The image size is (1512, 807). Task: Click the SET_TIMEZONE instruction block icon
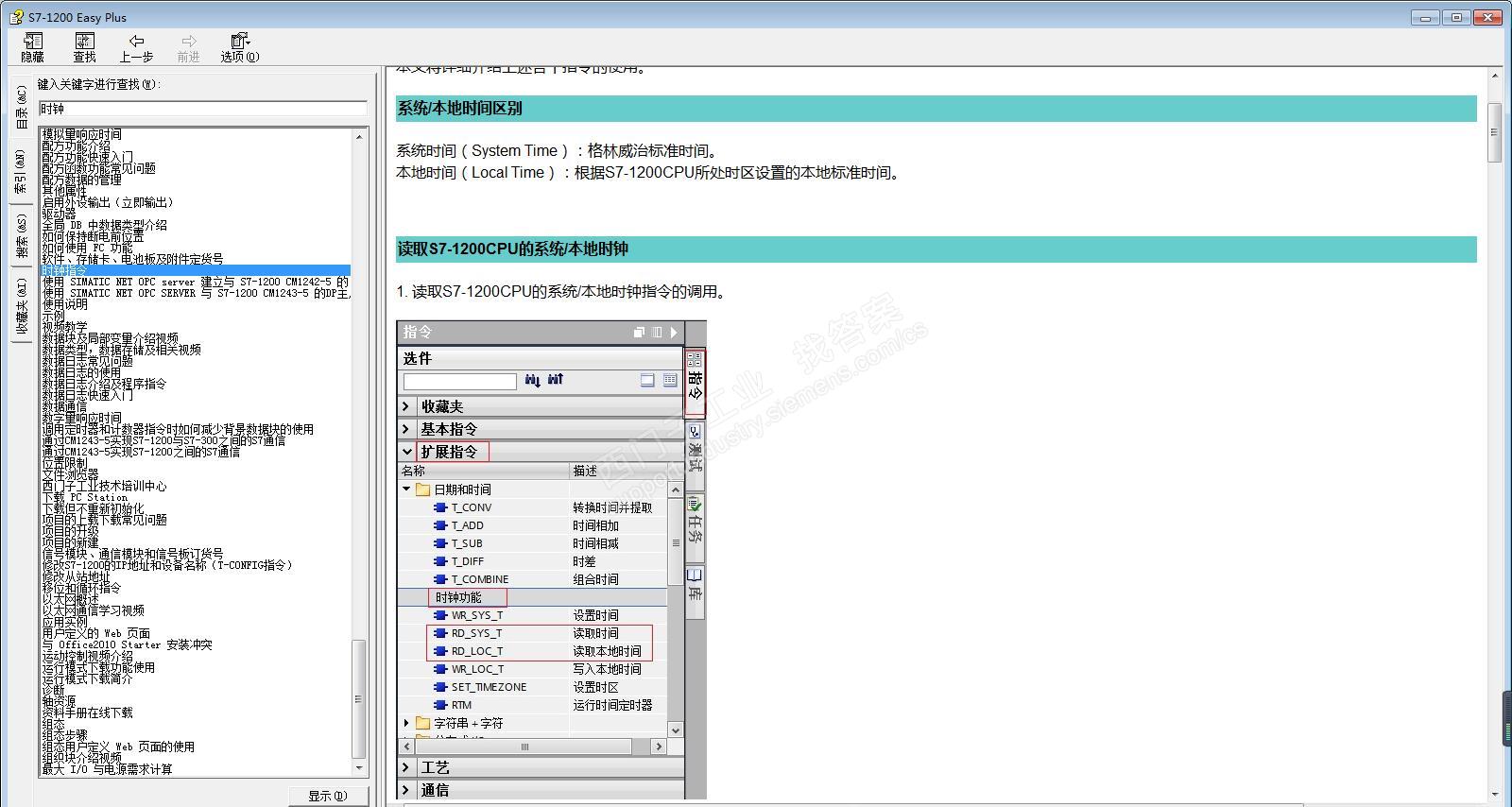tap(439, 687)
